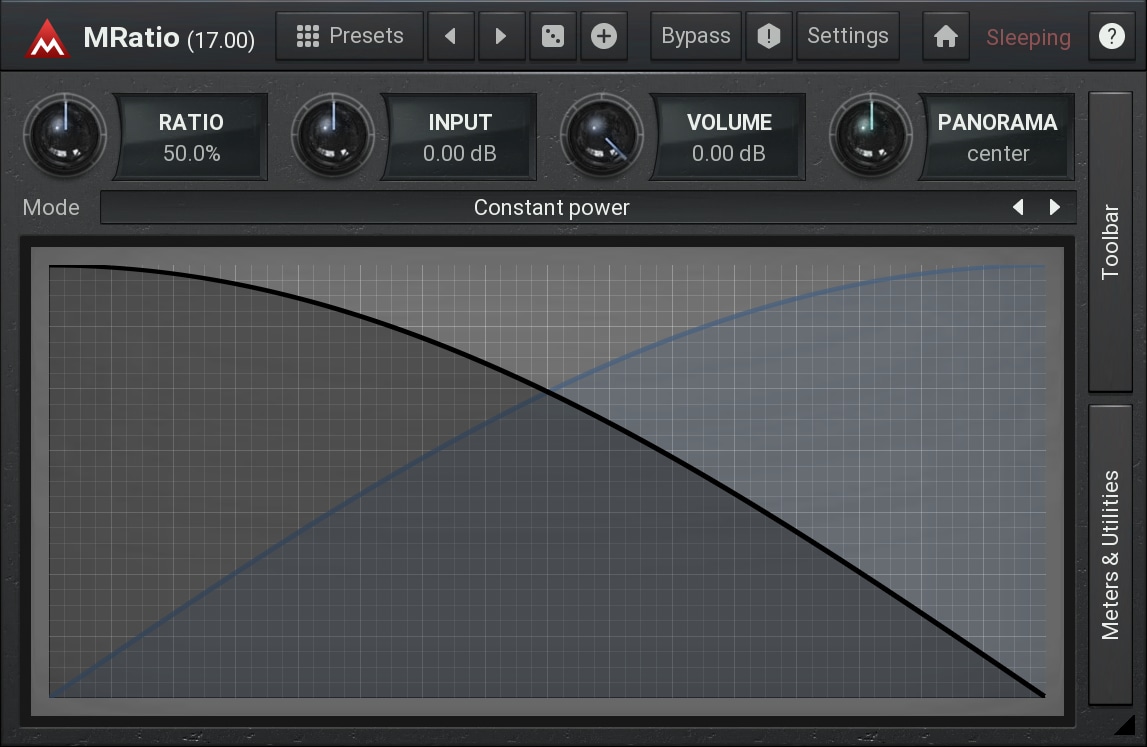
Task: Expand the Toolbar side panel
Action: click(x=1110, y=242)
